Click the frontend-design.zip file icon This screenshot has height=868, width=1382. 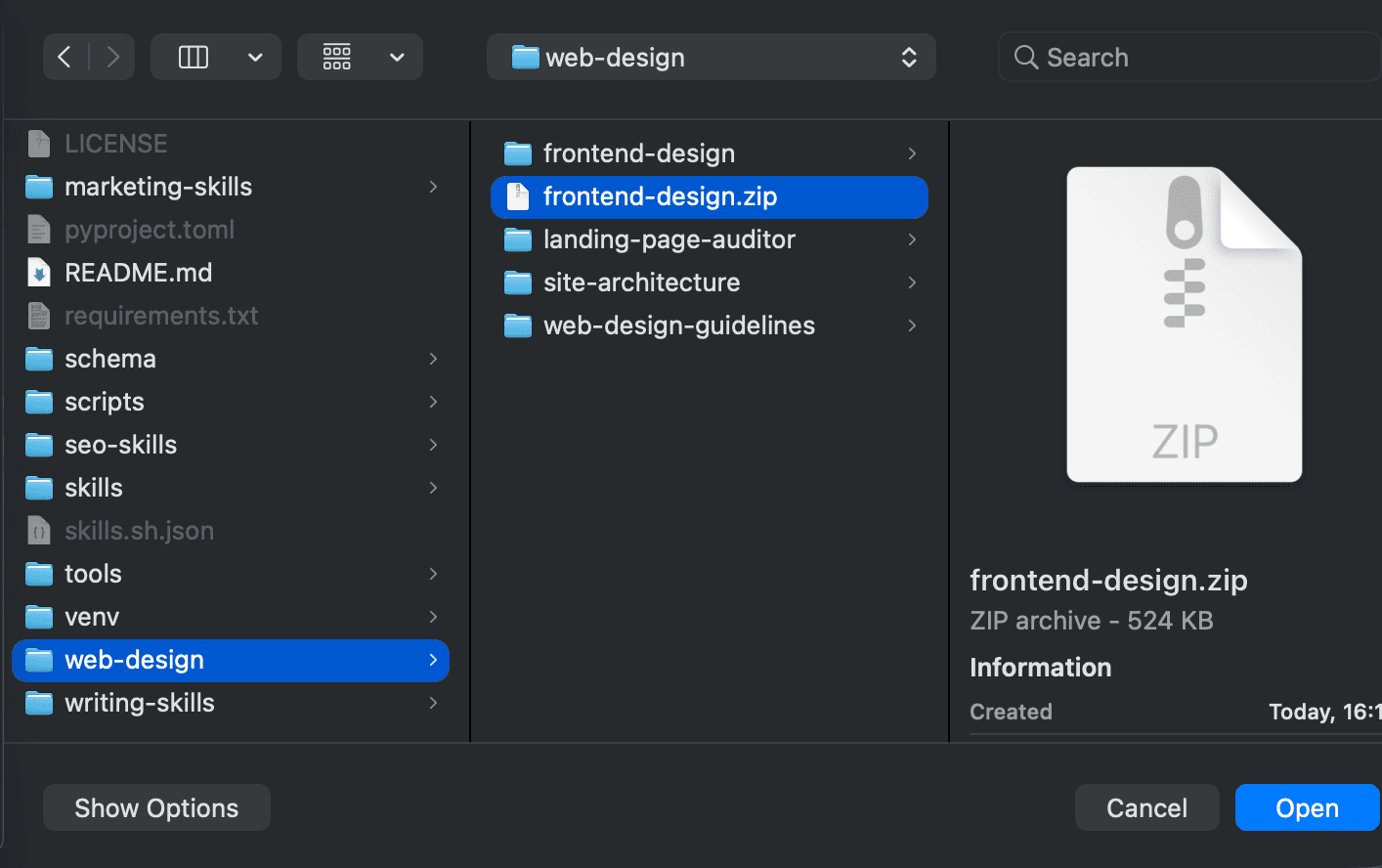click(518, 196)
